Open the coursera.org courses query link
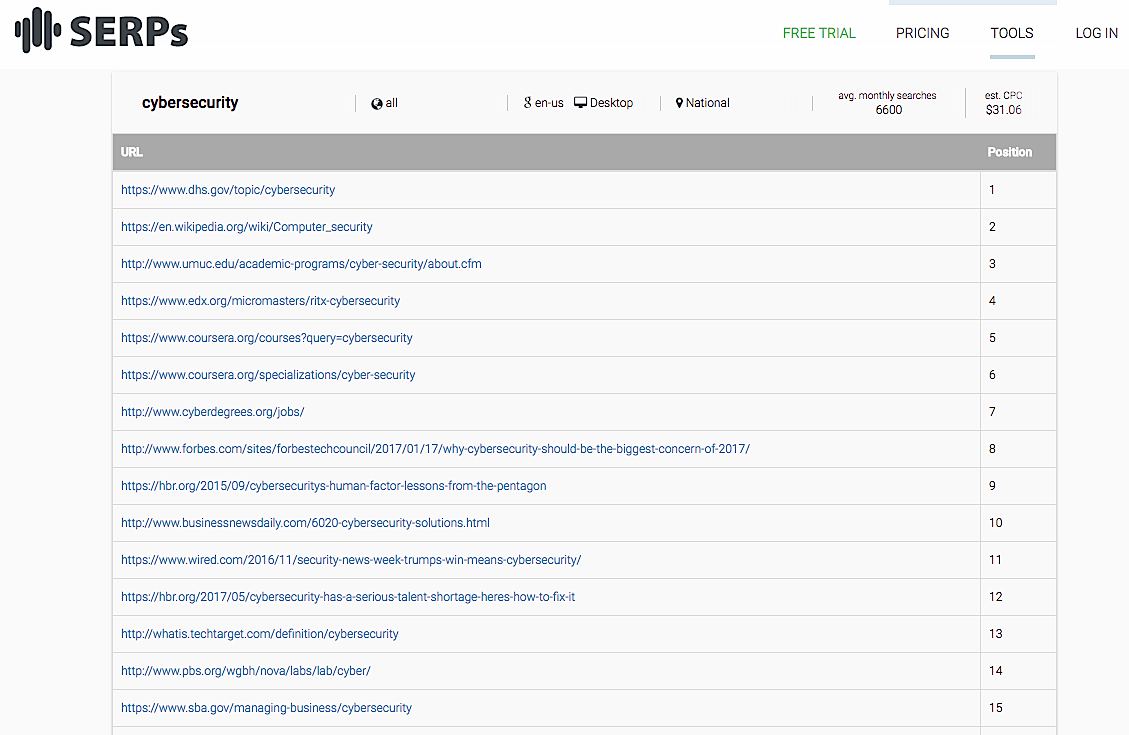The width and height of the screenshot is (1129, 735). pyautogui.click(x=266, y=338)
